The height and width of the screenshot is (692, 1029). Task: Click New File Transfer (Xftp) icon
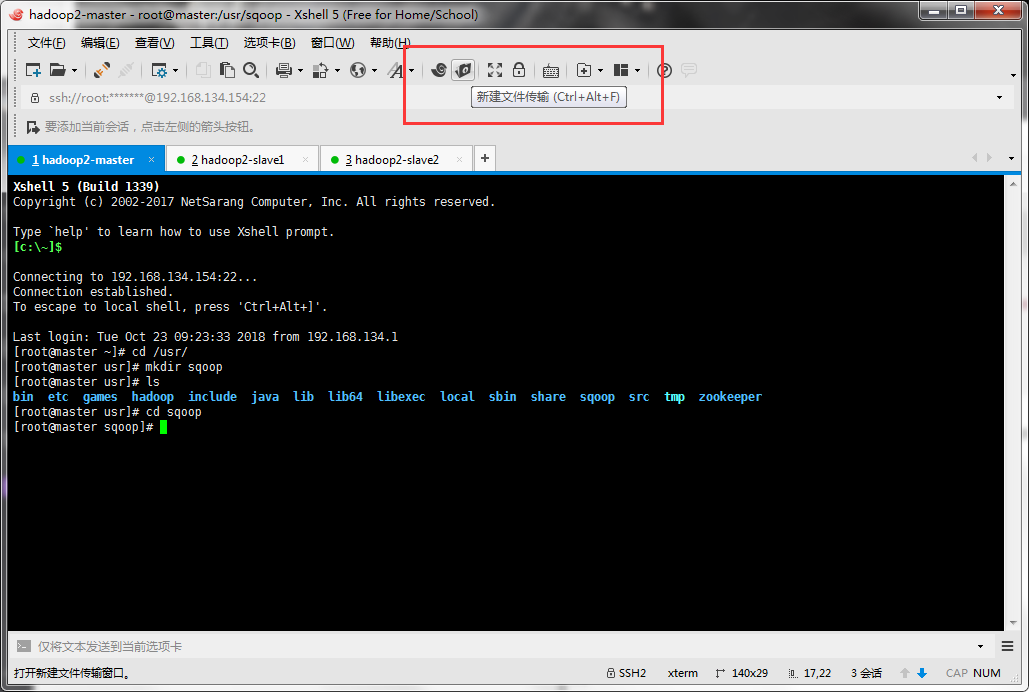463,70
